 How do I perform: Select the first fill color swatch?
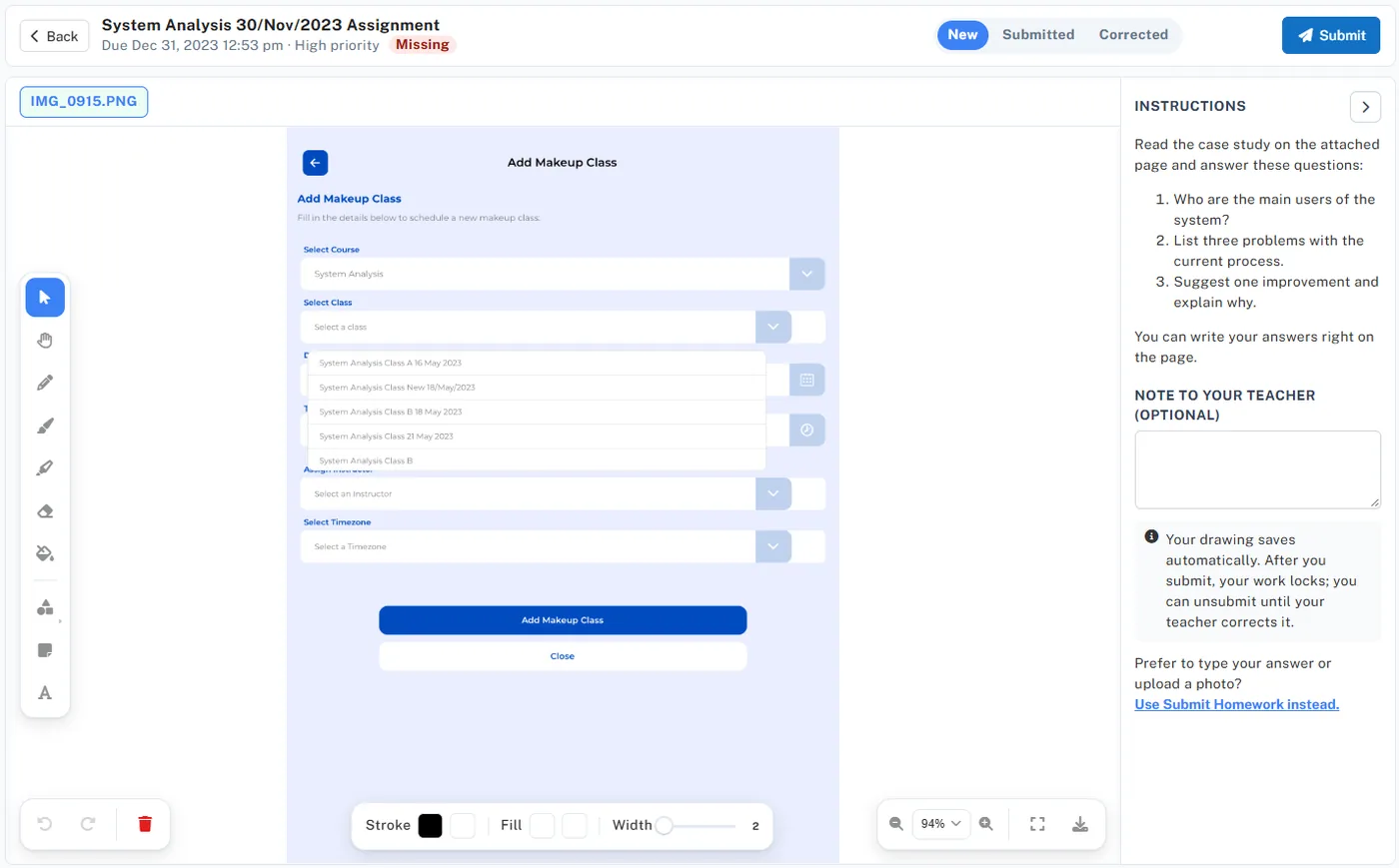click(542, 825)
